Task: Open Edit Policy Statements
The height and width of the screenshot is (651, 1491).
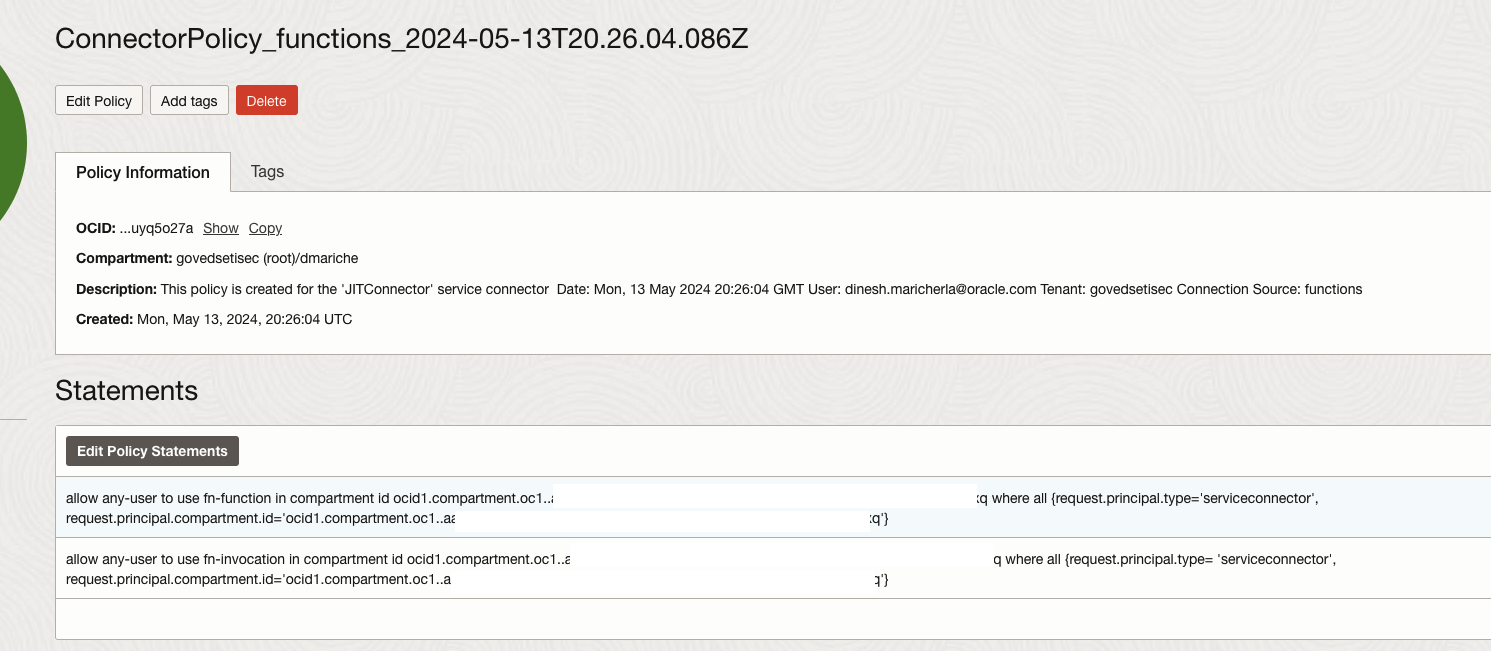Action: click(x=152, y=451)
